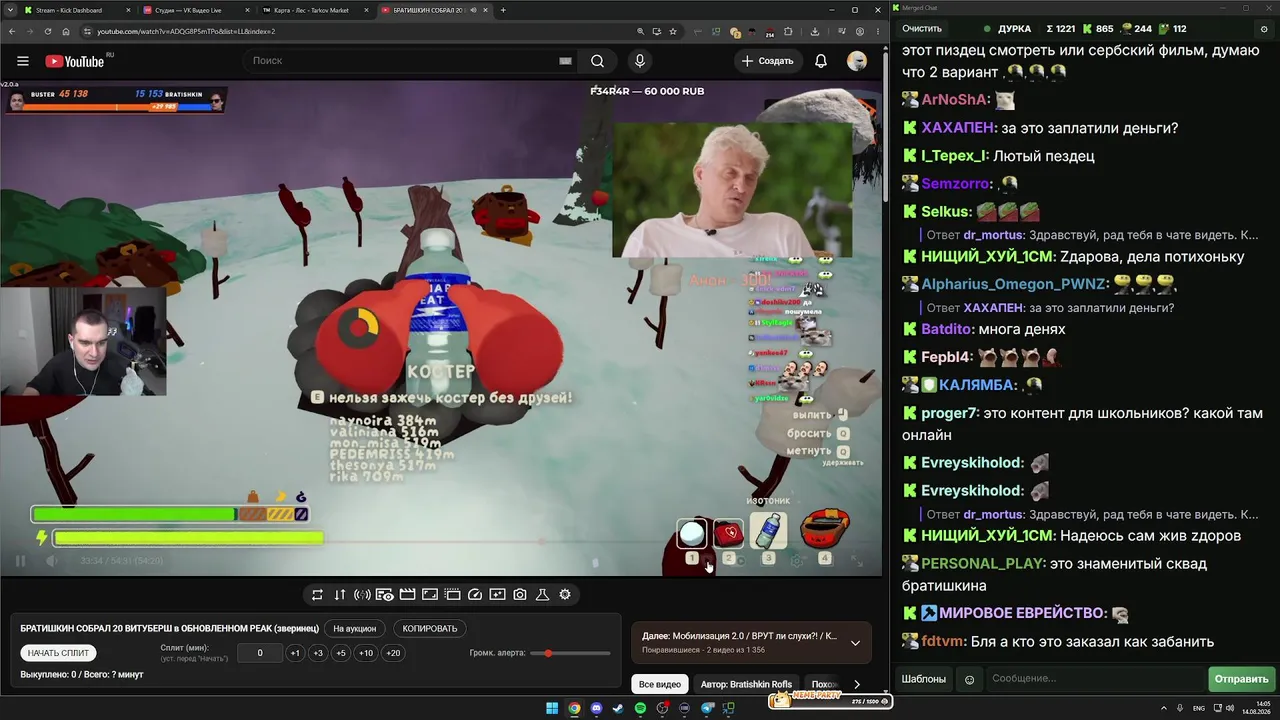Adjust the "Громк. алерта" volume slider
The image size is (1280, 720).
(x=571, y=653)
